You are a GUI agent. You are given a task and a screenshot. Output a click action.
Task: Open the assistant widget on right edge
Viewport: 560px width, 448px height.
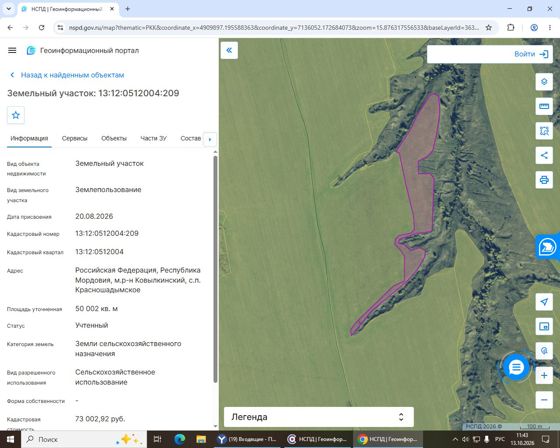pos(548,247)
